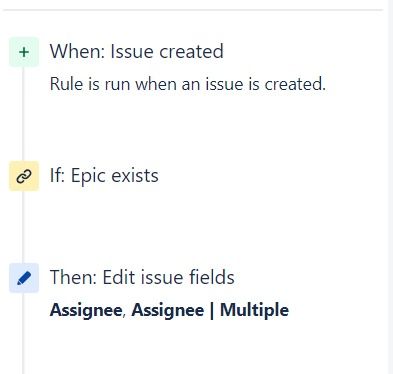This screenshot has width=393, height=374.
Task: Open the blue pencil edit action icon
Action: pos(24,278)
